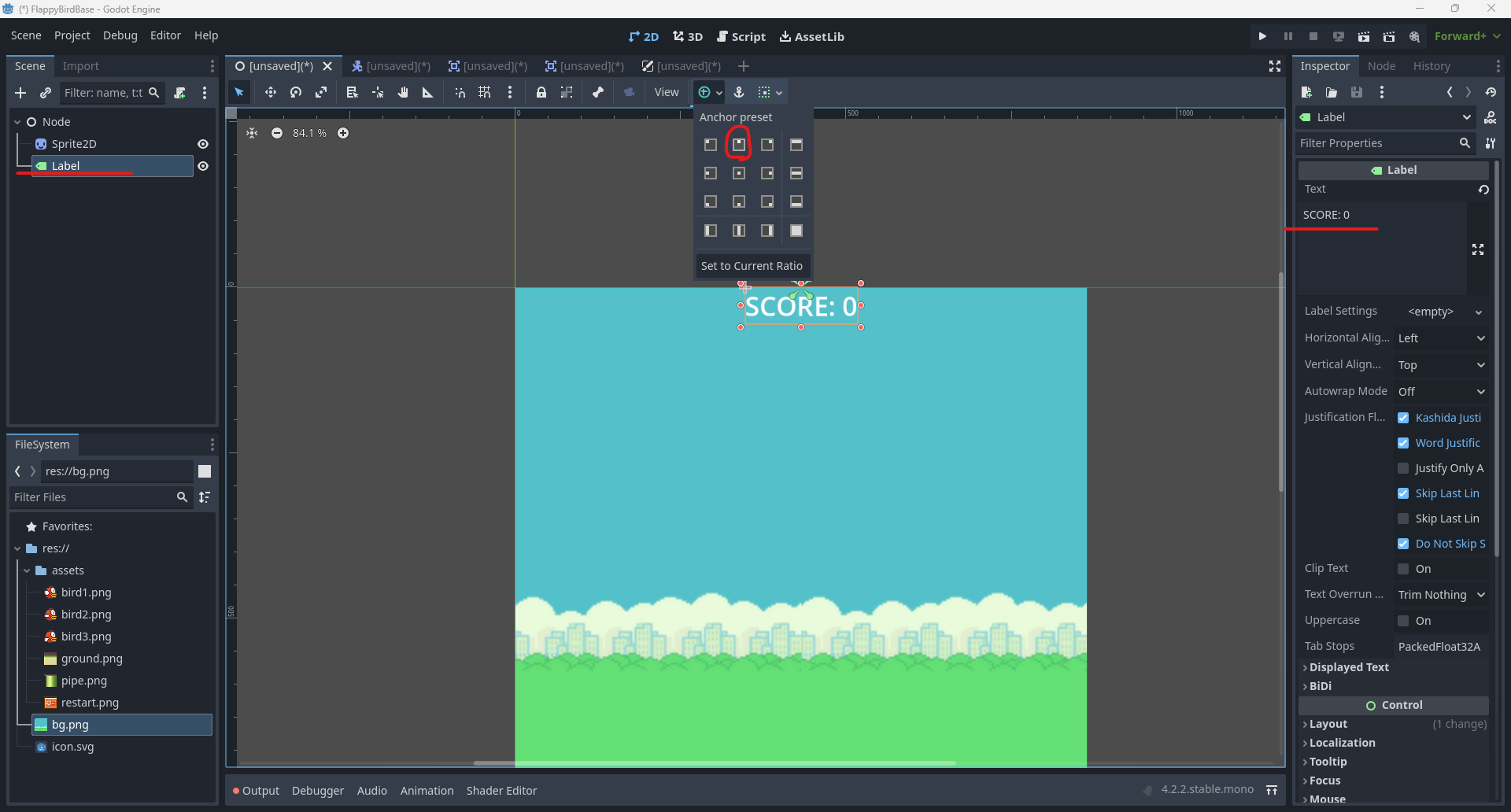Run the project with Play button

pyautogui.click(x=1262, y=36)
